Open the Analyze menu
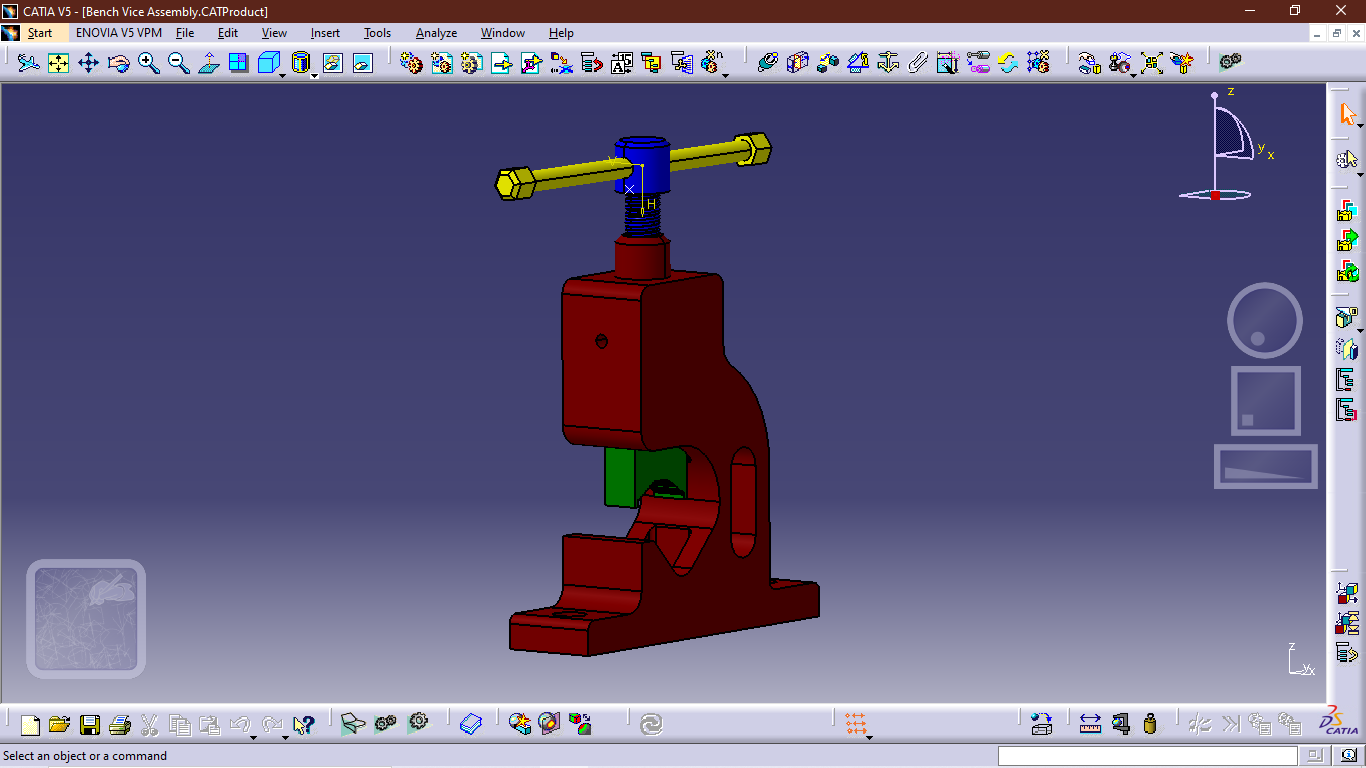The image size is (1366, 768). (436, 33)
